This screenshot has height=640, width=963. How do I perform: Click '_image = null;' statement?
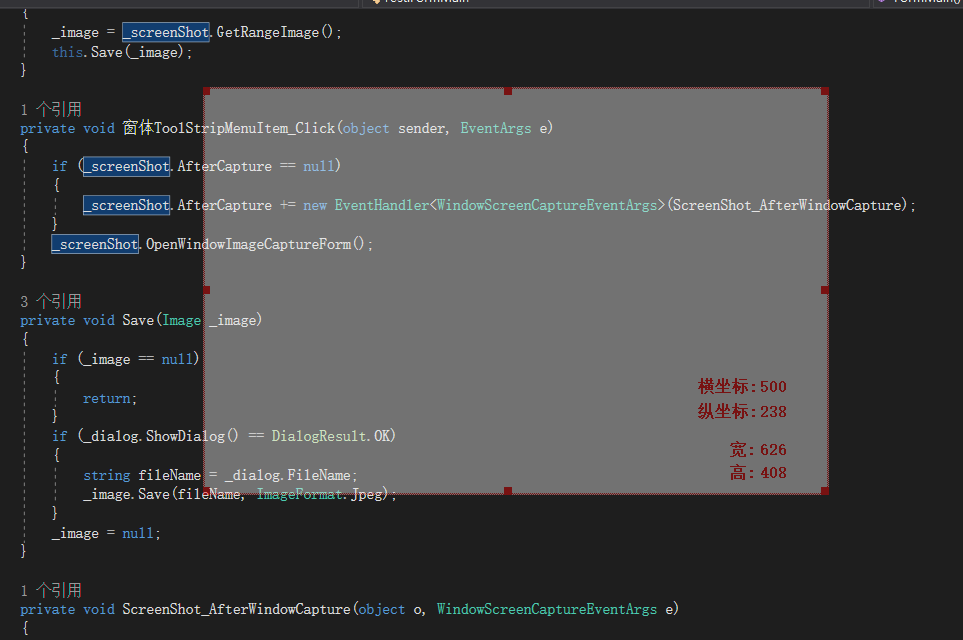106,533
